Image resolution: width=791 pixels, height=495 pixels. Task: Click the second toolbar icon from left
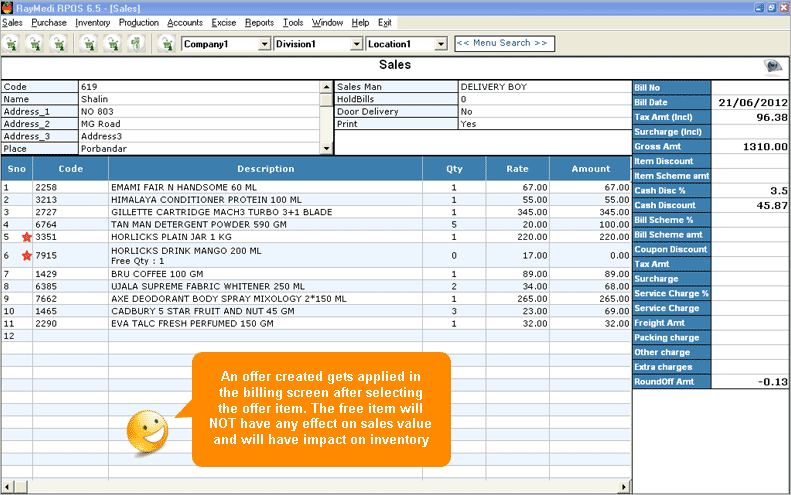[35, 43]
